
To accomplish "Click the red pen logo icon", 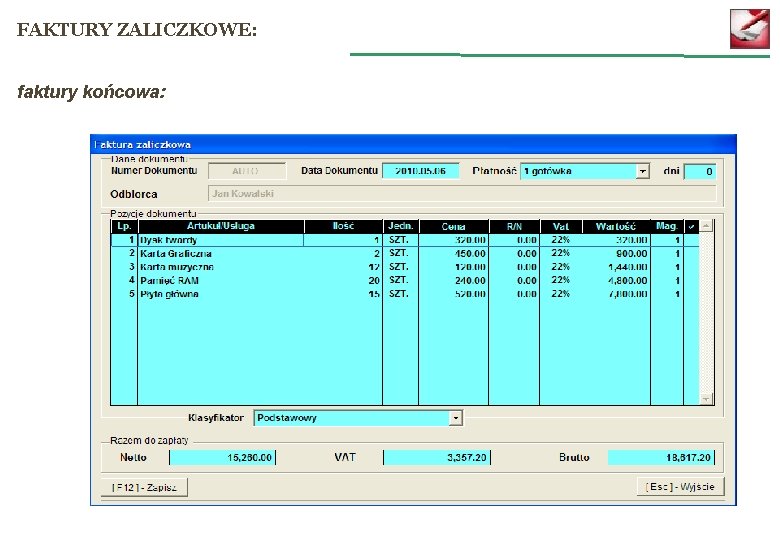I will [x=750, y=28].
